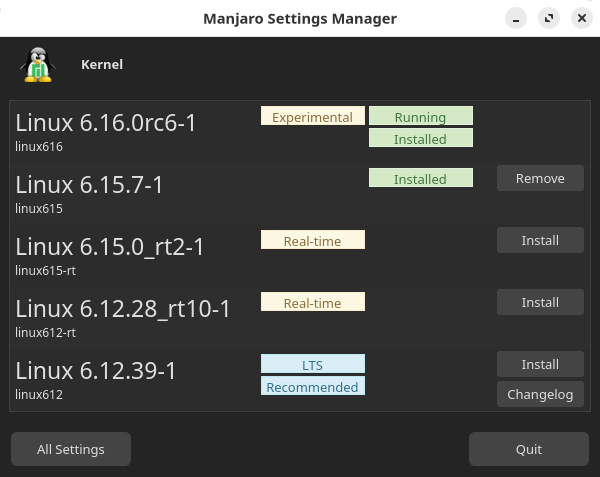
Task: Click the Experimental tag on Linux 6.16.0rc6-1
Action: click(313, 116)
